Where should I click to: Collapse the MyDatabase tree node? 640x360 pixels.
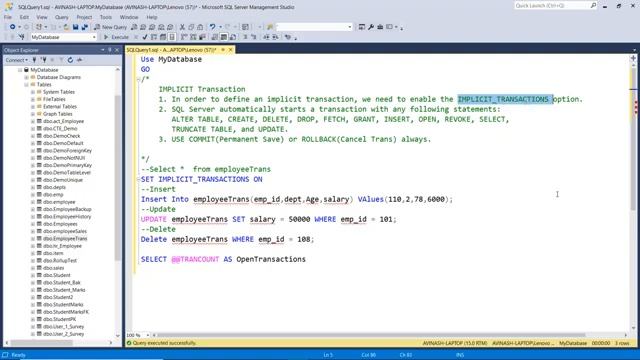(20, 70)
